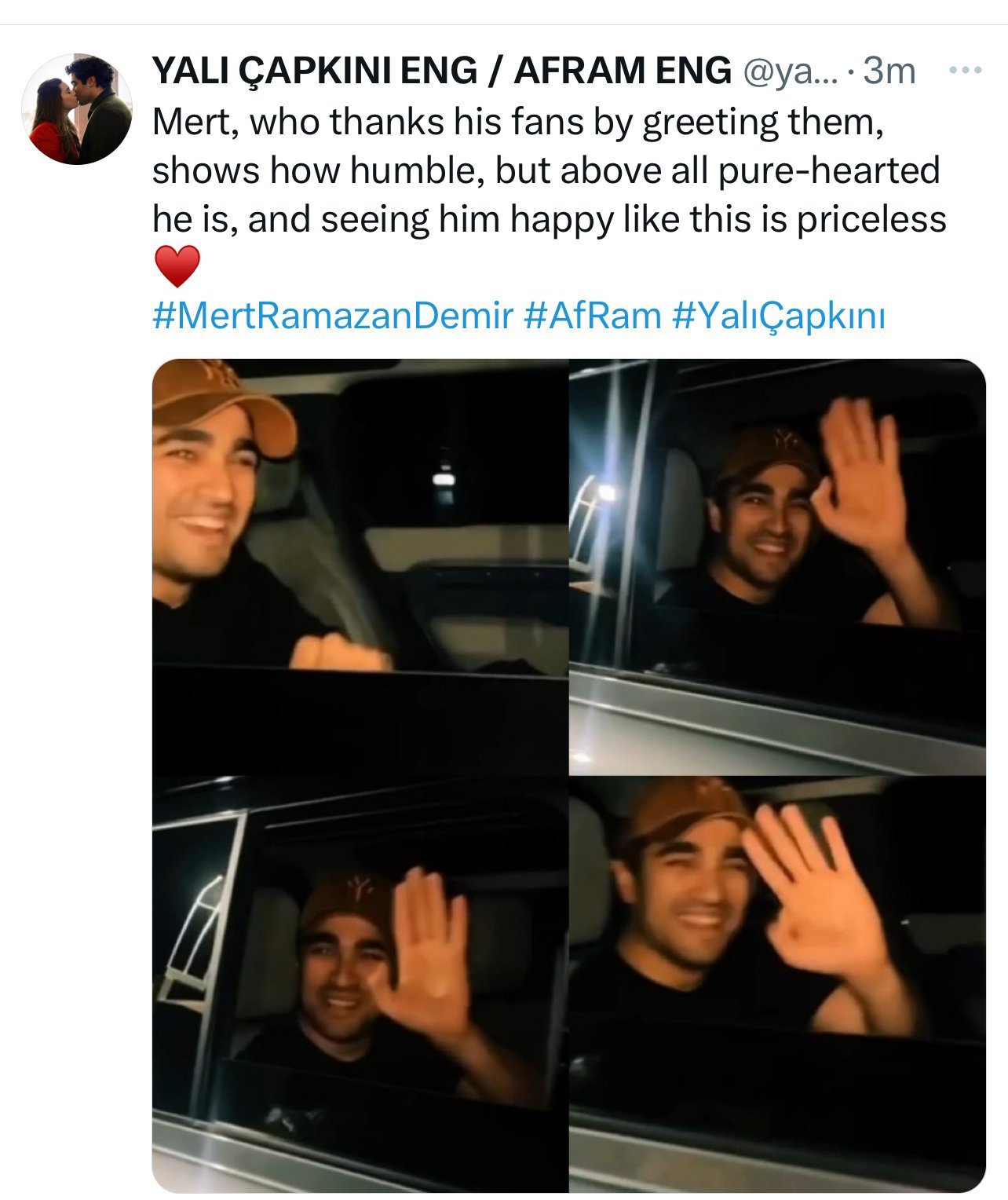Click the word "priceless" in the tweet
Viewport: 1008px width, 1200px height.
pos(871,219)
